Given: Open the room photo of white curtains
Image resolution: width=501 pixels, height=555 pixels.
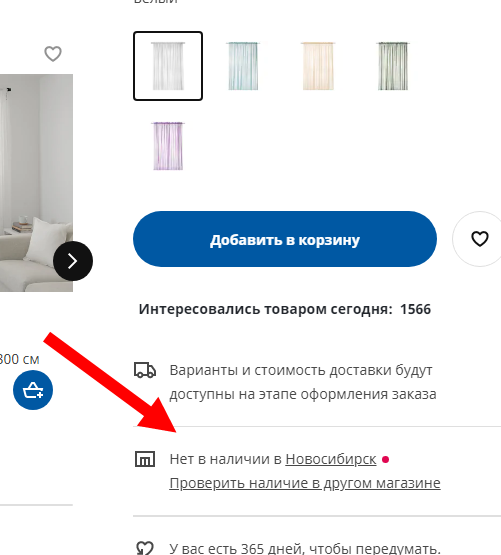Looking at the screenshot, I should click(36, 183).
